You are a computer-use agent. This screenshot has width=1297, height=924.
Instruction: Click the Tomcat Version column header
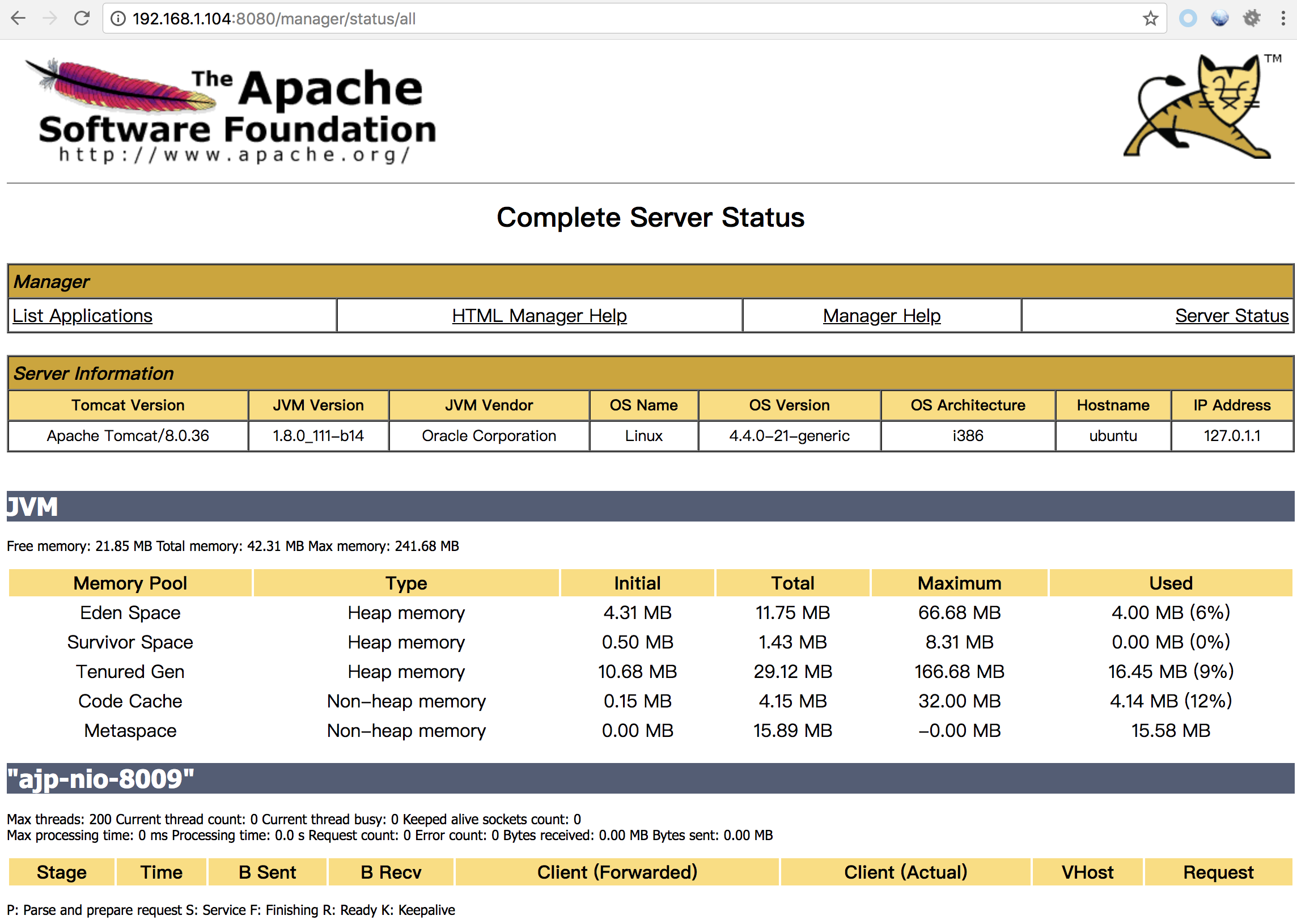click(x=128, y=405)
